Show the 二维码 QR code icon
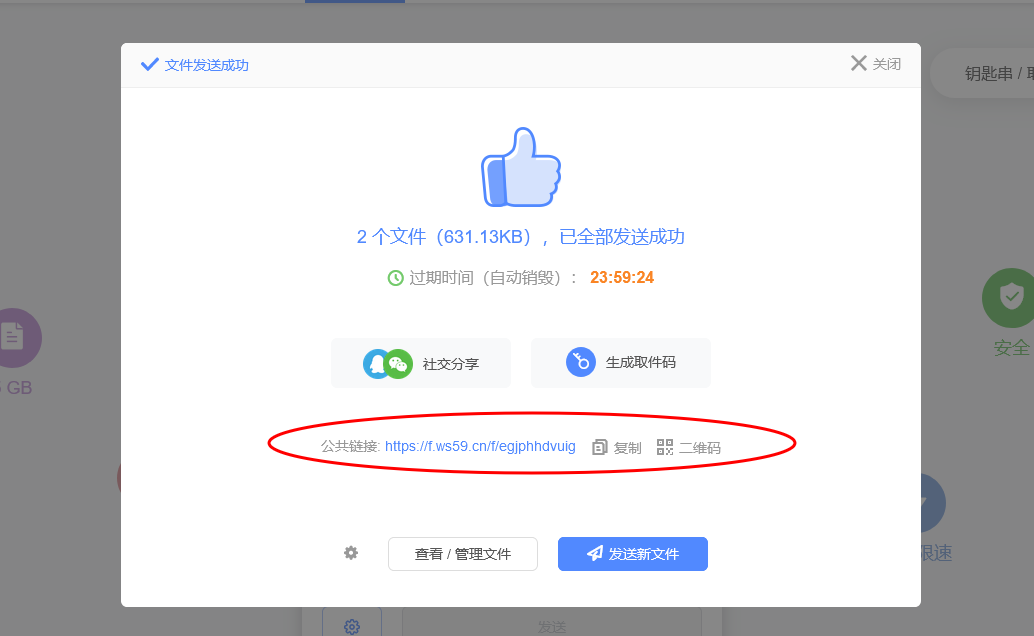The width and height of the screenshot is (1034, 636). 665,447
